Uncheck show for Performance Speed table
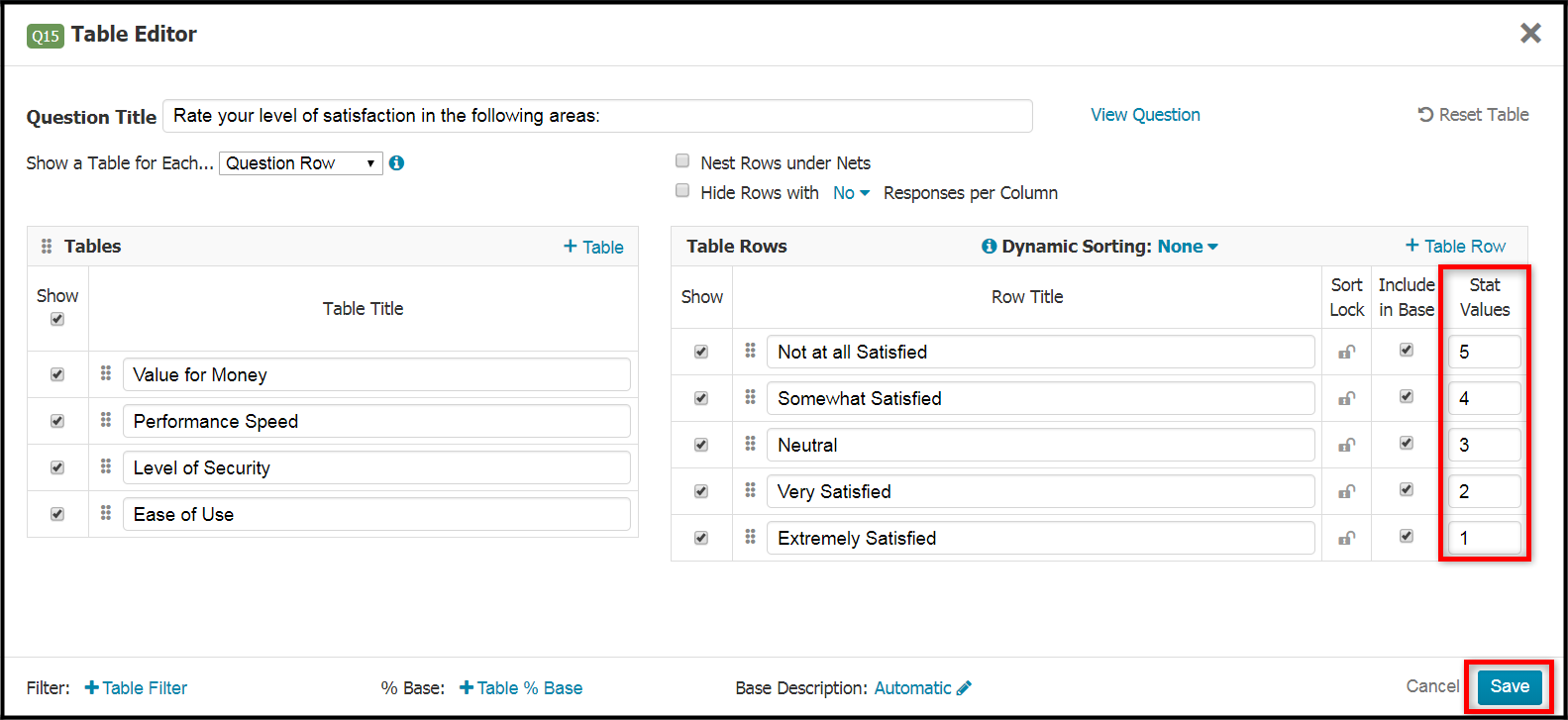The width and height of the screenshot is (1568, 720). point(57,421)
